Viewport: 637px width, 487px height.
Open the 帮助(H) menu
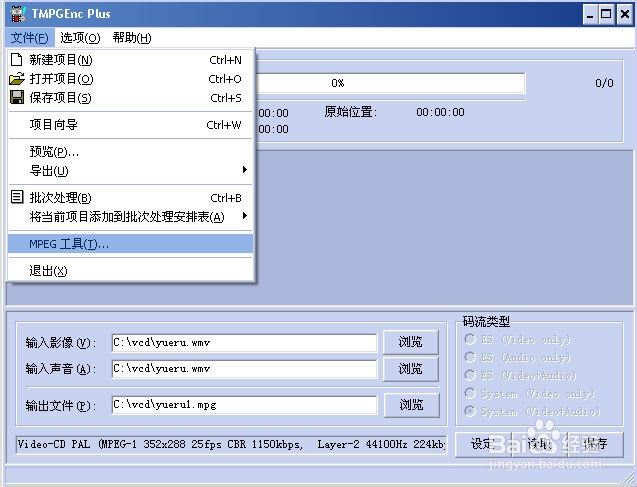pyautogui.click(x=132, y=38)
